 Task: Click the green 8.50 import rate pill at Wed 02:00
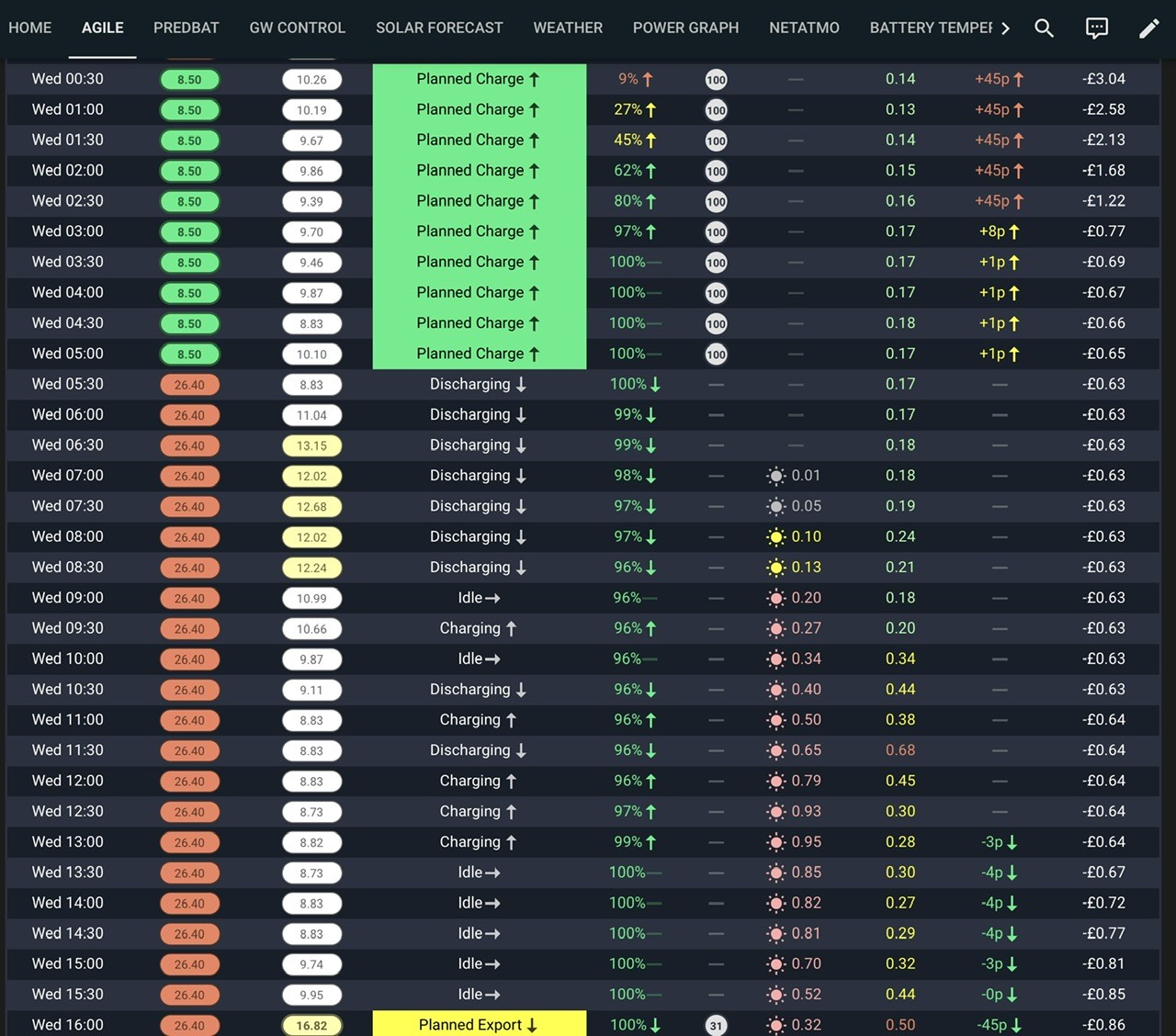pyautogui.click(x=189, y=171)
